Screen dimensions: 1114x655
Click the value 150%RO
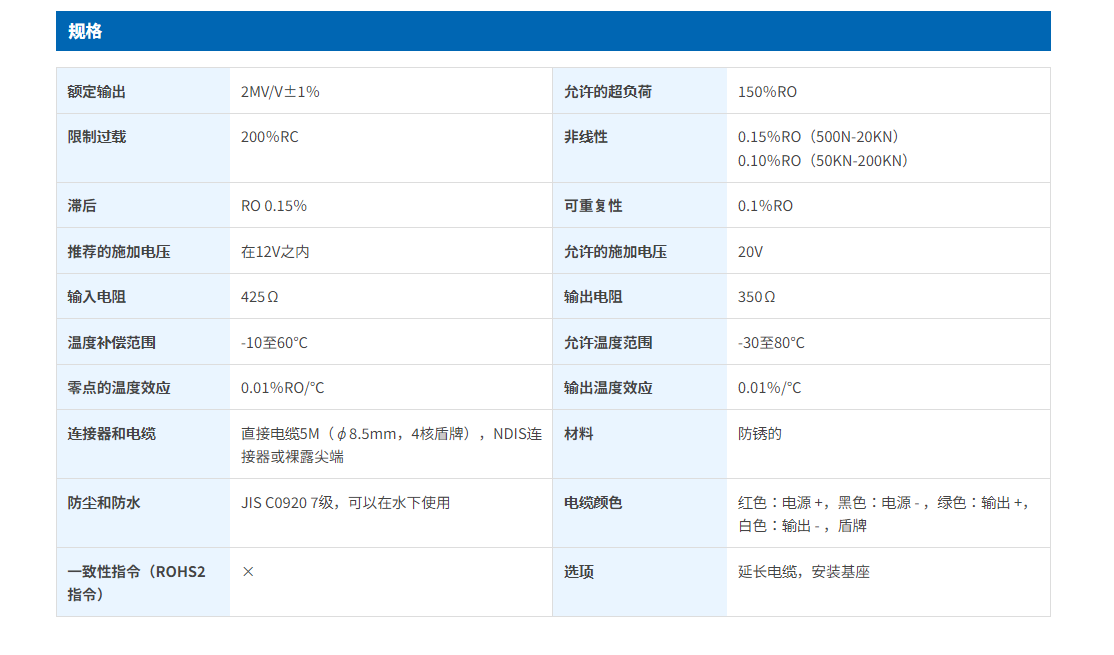coord(767,92)
